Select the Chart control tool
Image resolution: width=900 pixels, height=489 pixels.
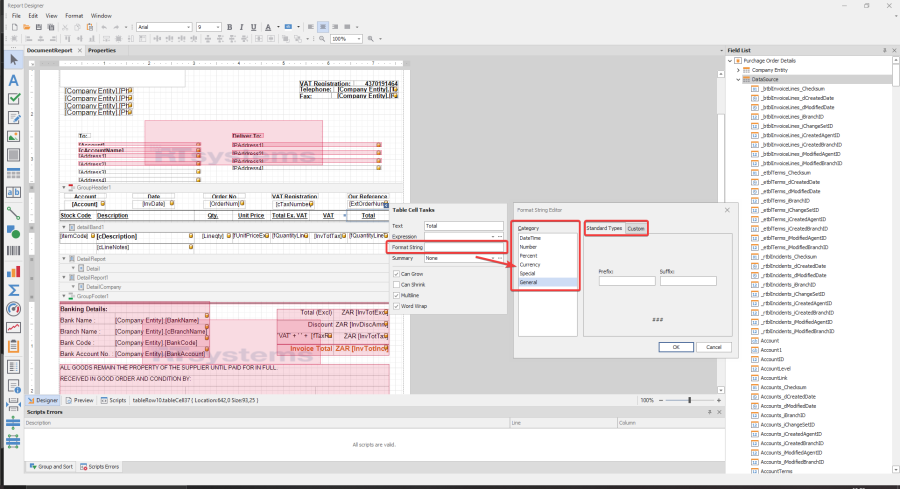pos(14,270)
